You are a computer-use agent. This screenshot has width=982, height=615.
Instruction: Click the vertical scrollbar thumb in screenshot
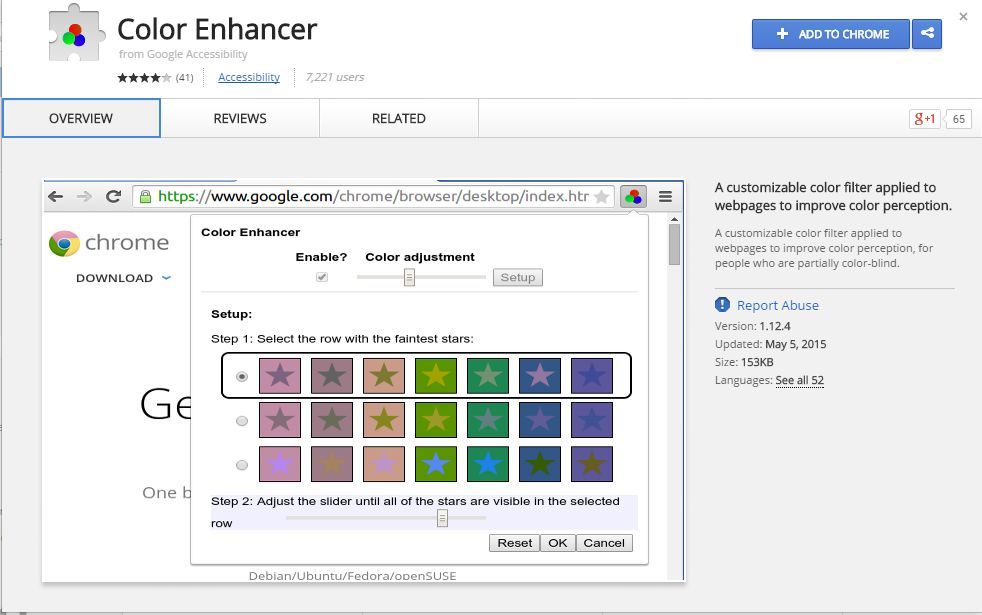pyautogui.click(x=674, y=244)
